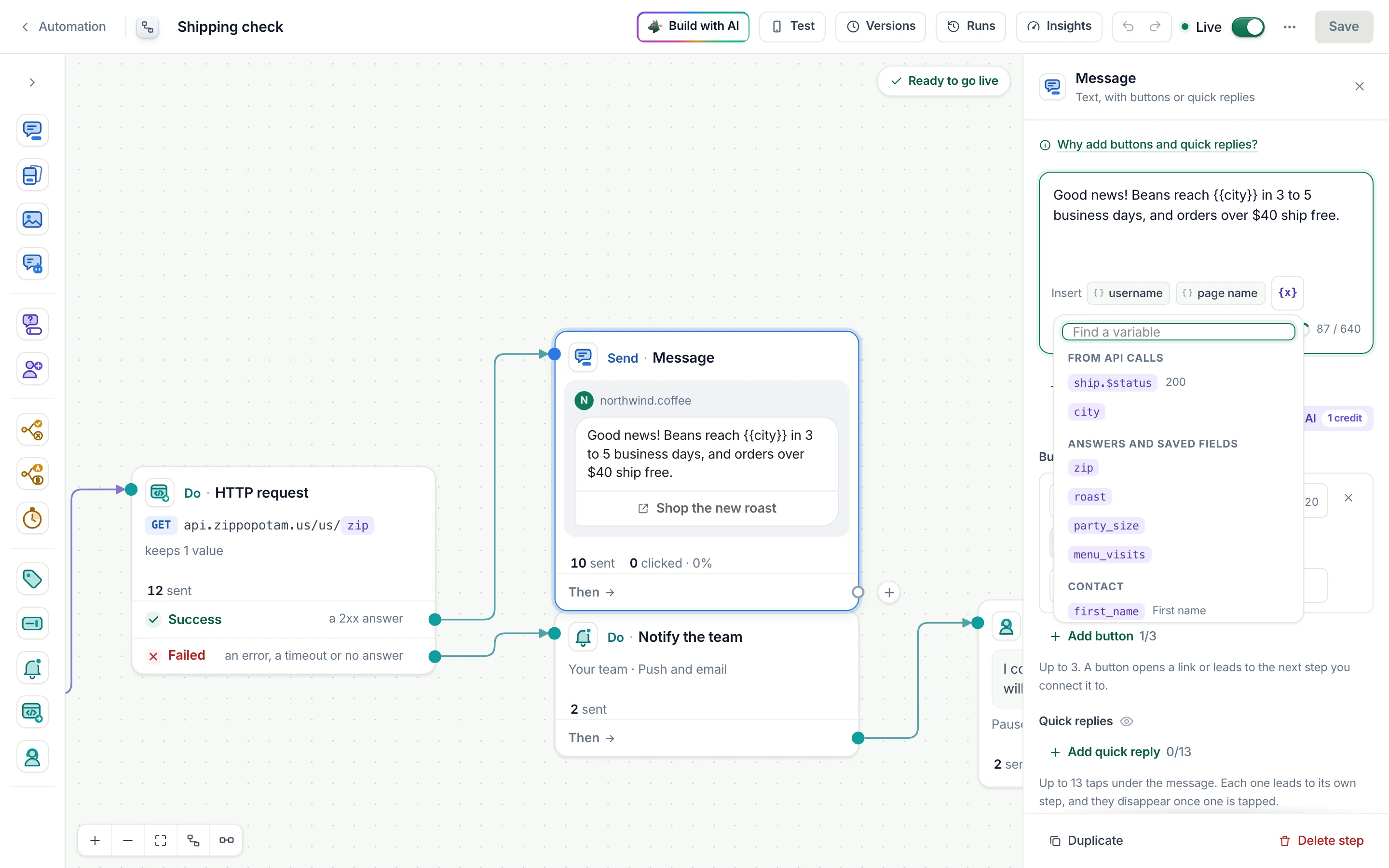
Task: Open the Test preview
Action: (792, 27)
